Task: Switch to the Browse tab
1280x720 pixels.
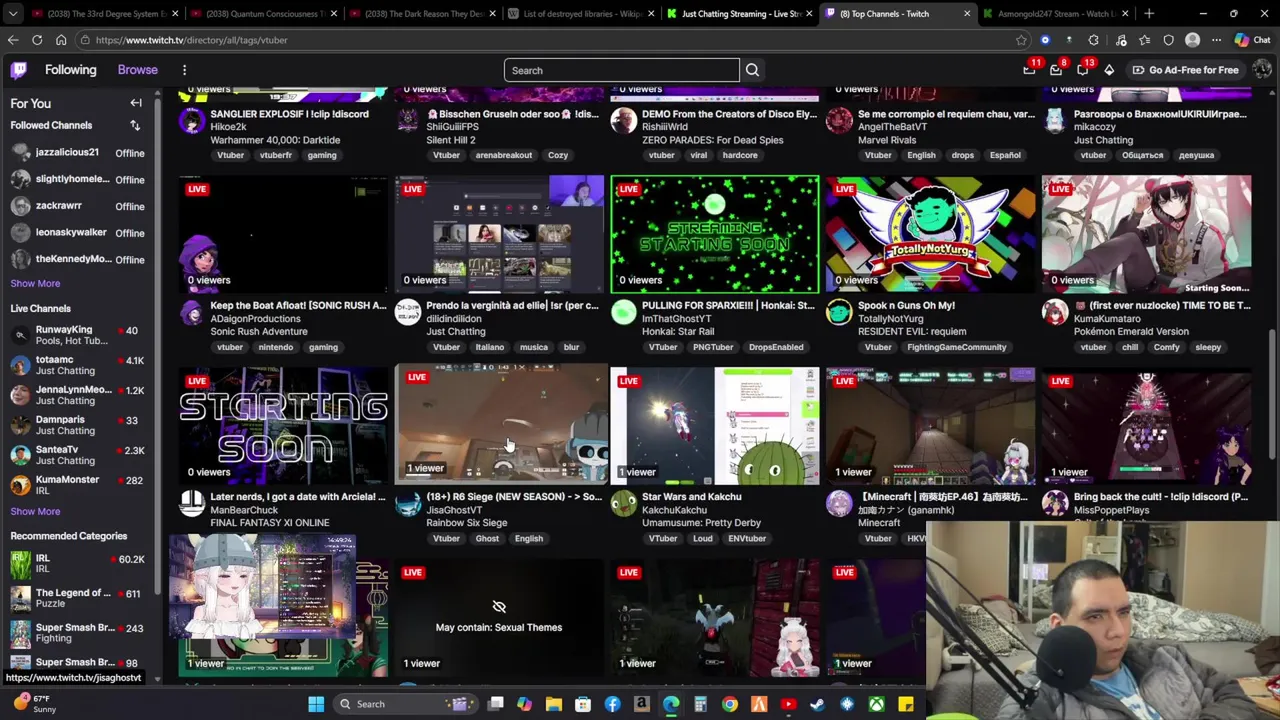Action: coord(138,70)
